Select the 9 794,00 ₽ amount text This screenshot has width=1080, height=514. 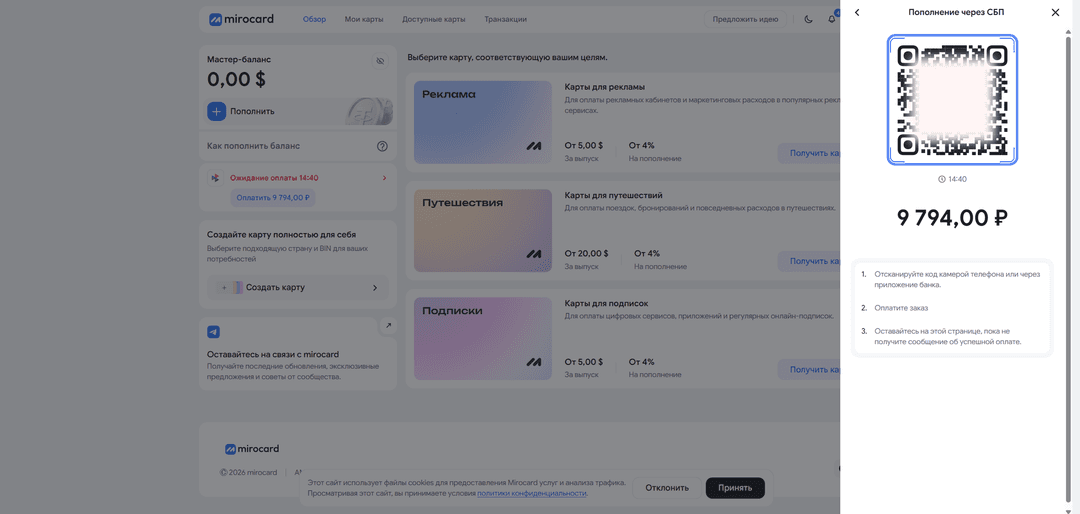pyautogui.click(x=952, y=218)
